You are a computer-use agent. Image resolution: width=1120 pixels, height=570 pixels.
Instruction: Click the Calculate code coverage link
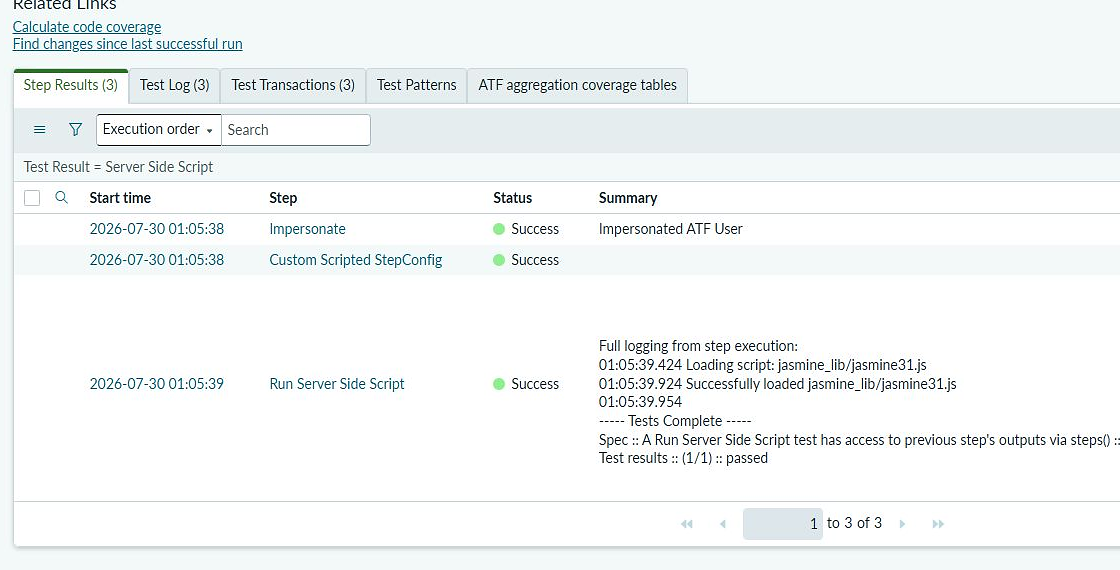tap(87, 27)
